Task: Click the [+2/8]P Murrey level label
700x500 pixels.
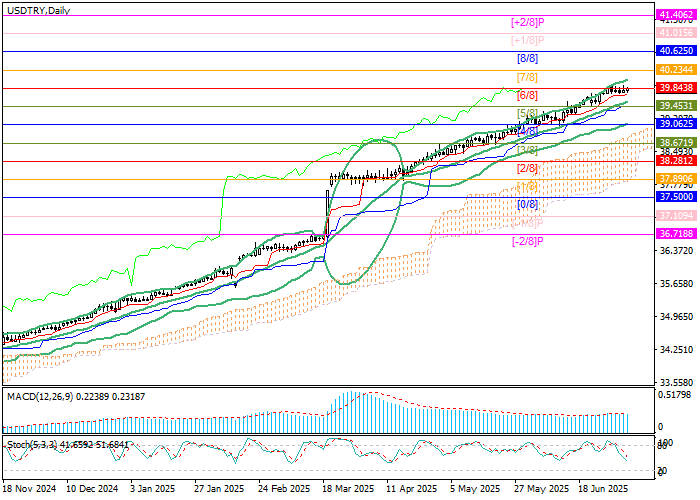Action: coord(526,22)
